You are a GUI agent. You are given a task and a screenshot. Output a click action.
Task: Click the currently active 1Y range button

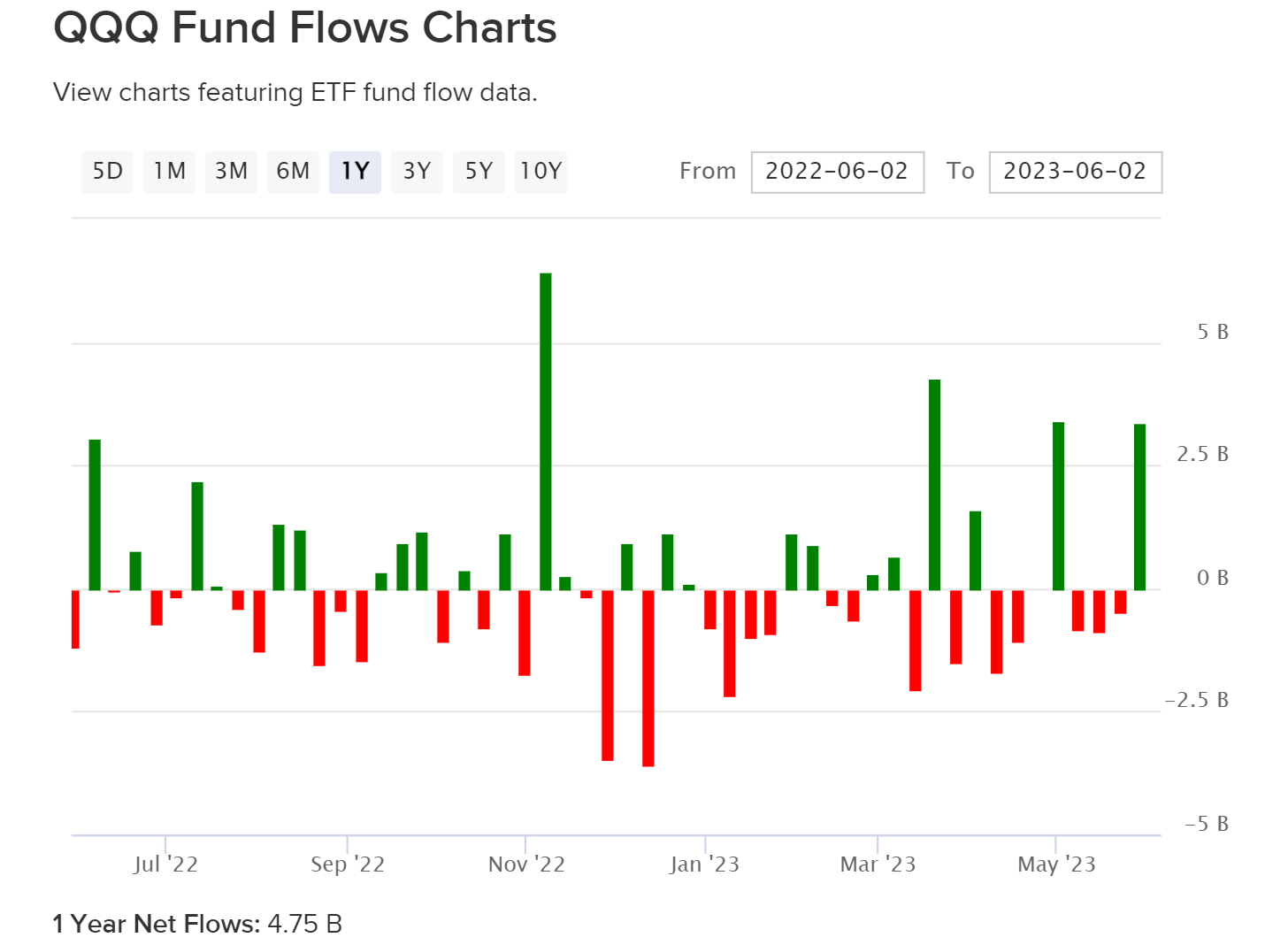355,172
